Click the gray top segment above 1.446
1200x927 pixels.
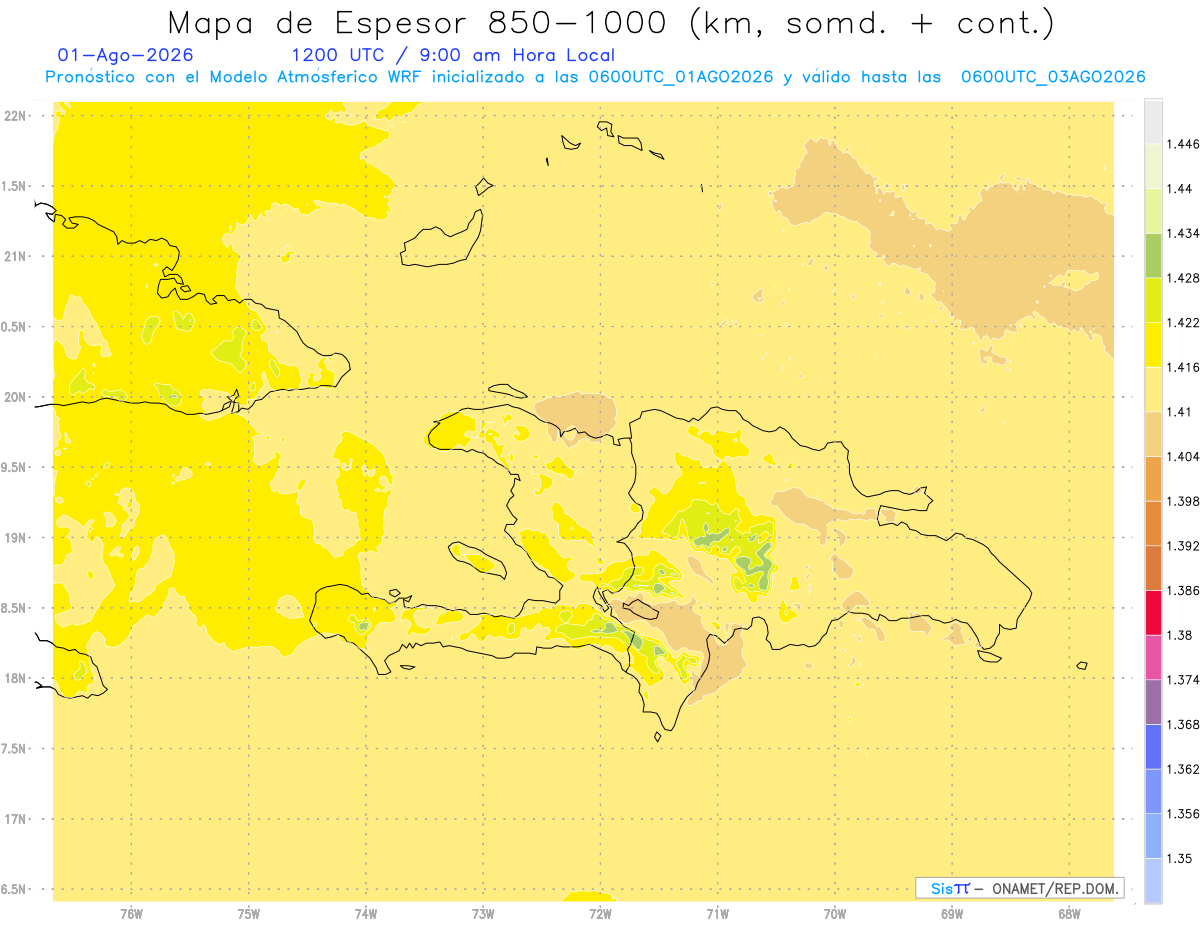pyautogui.click(x=1154, y=122)
